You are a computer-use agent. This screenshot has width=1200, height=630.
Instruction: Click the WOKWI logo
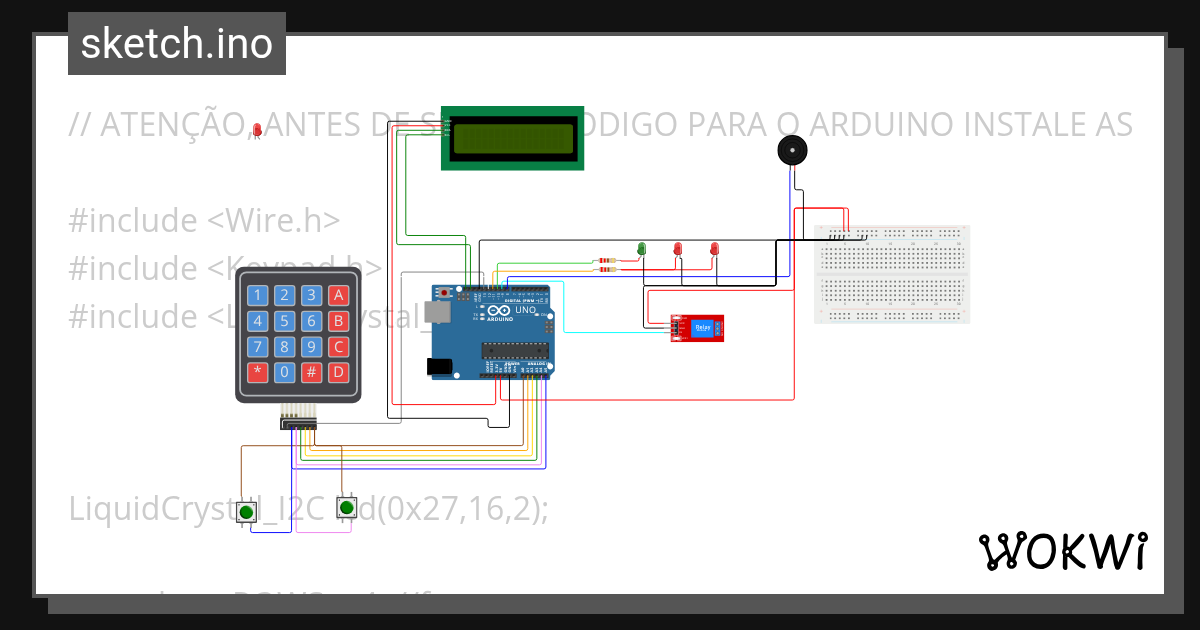click(1063, 551)
